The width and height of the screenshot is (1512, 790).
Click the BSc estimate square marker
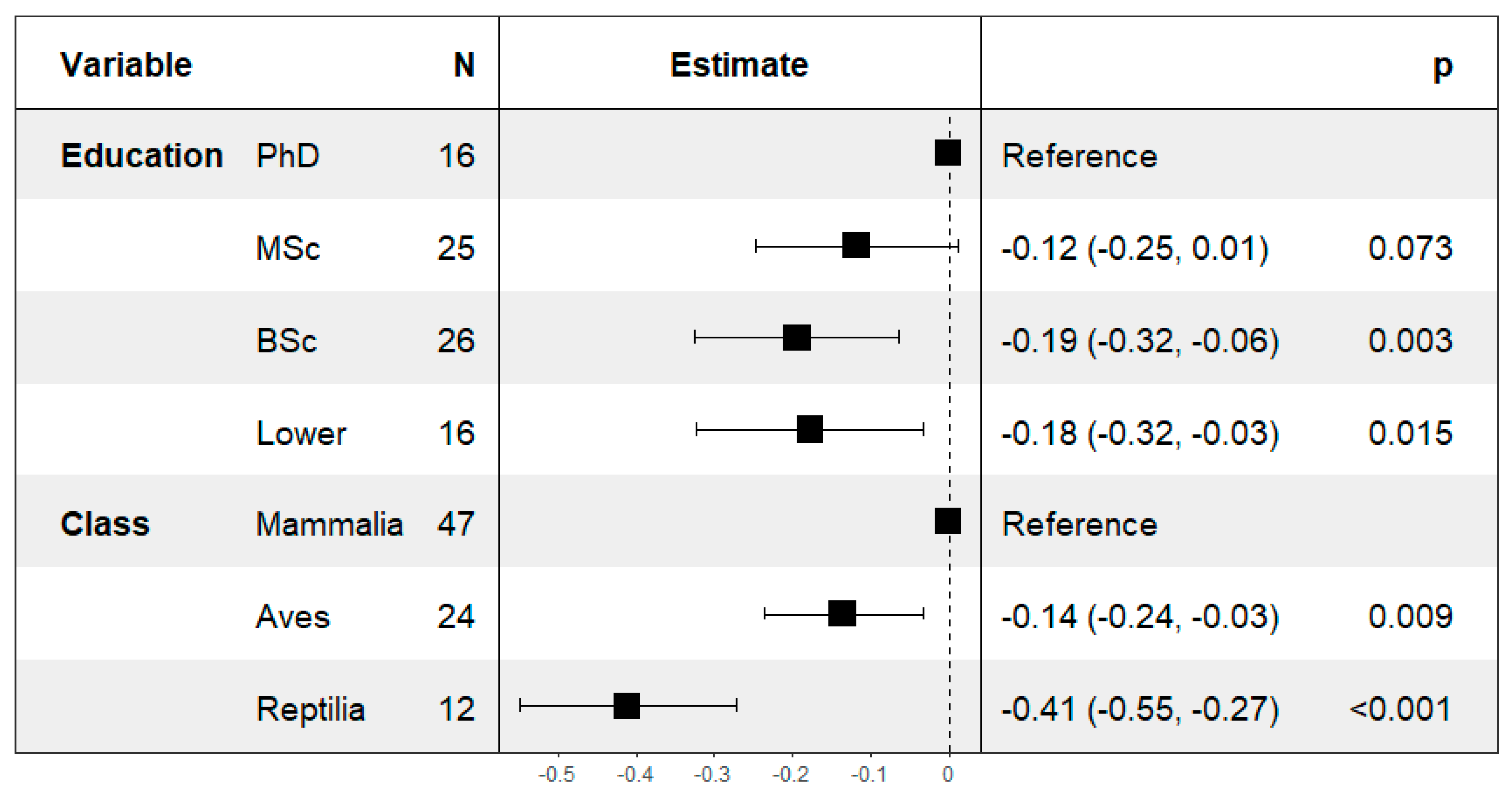coord(797,337)
